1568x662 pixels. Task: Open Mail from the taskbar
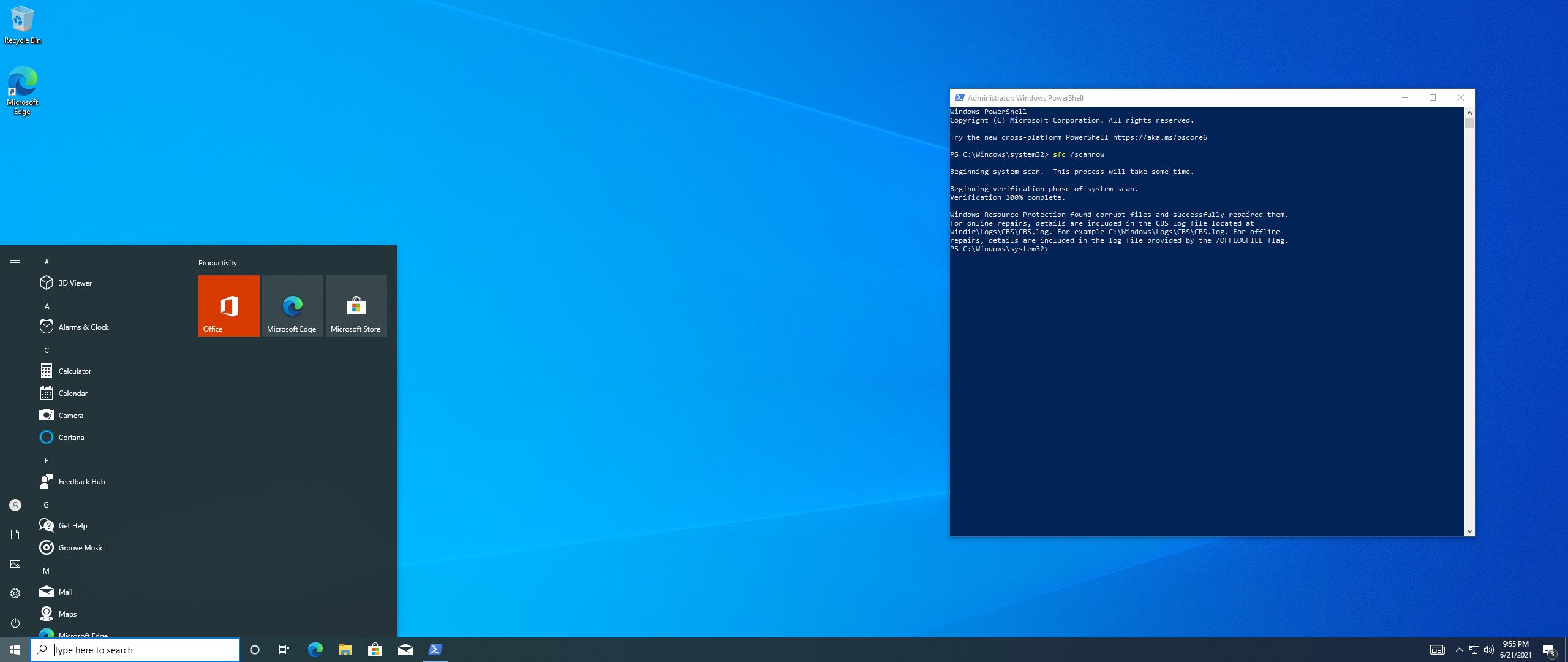pos(405,650)
